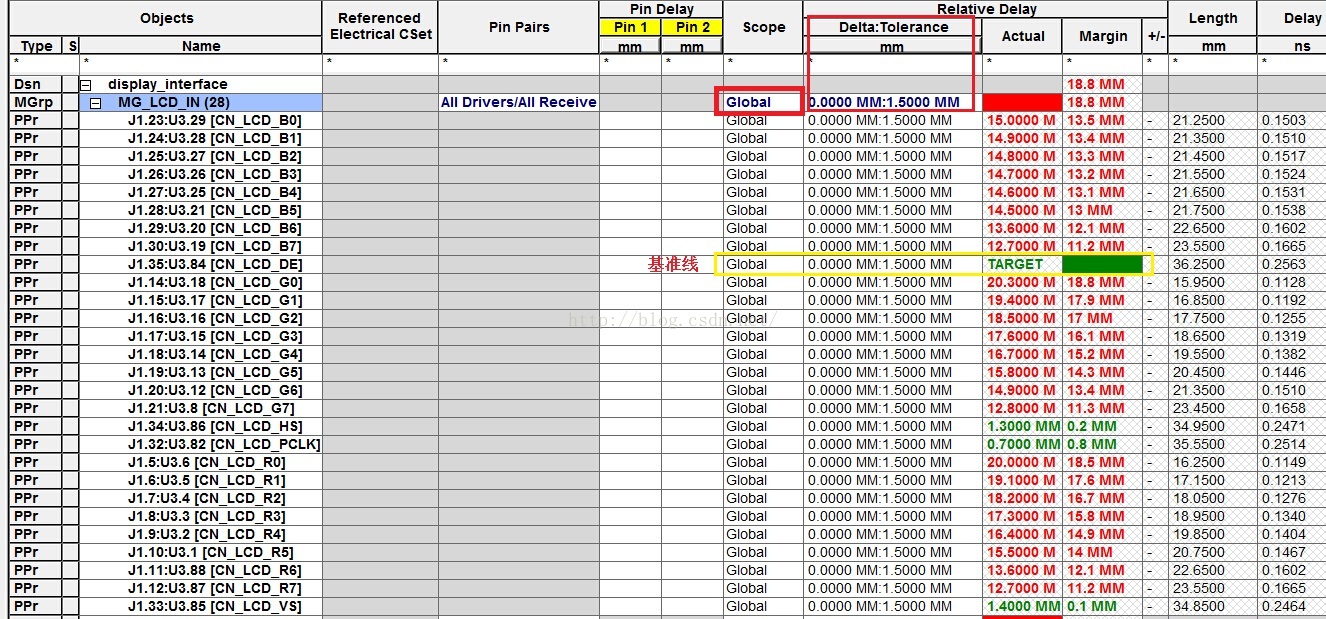The height and width of the screenshot is (619, 1326).
Task: Select the J1.33:U3.85 [CN_LCD_VS] row name
Action: click(x=214, y=606)
